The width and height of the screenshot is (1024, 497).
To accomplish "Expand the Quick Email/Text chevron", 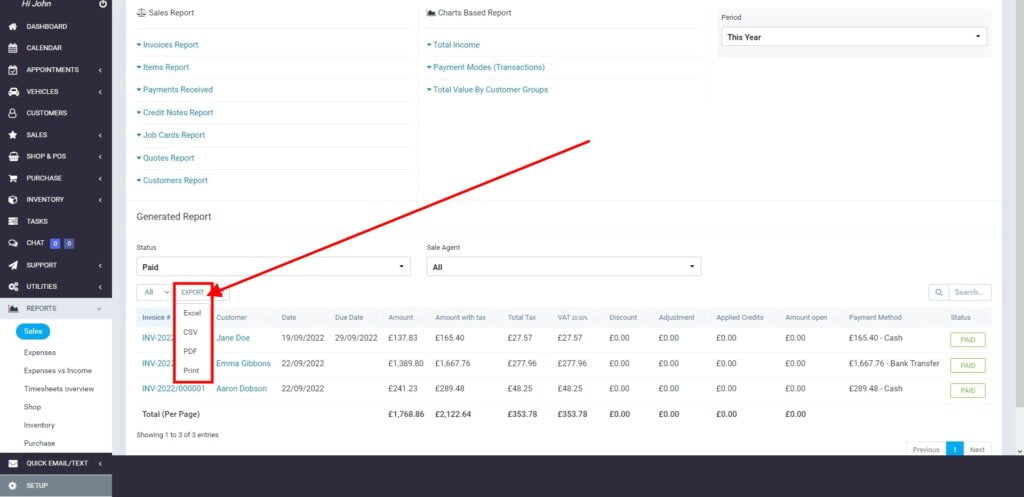I will 100,464.
